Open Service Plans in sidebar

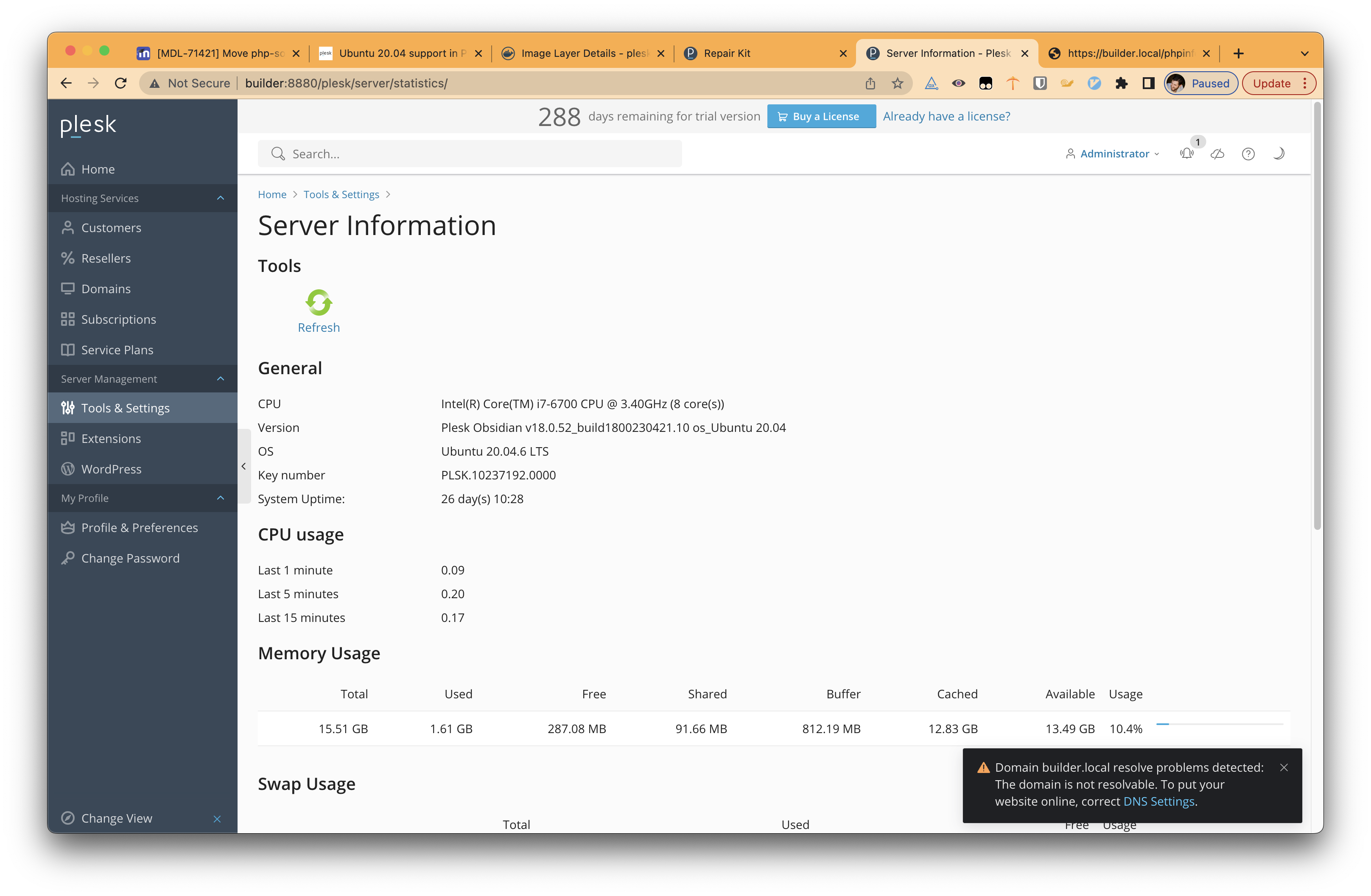pos(142,350)
